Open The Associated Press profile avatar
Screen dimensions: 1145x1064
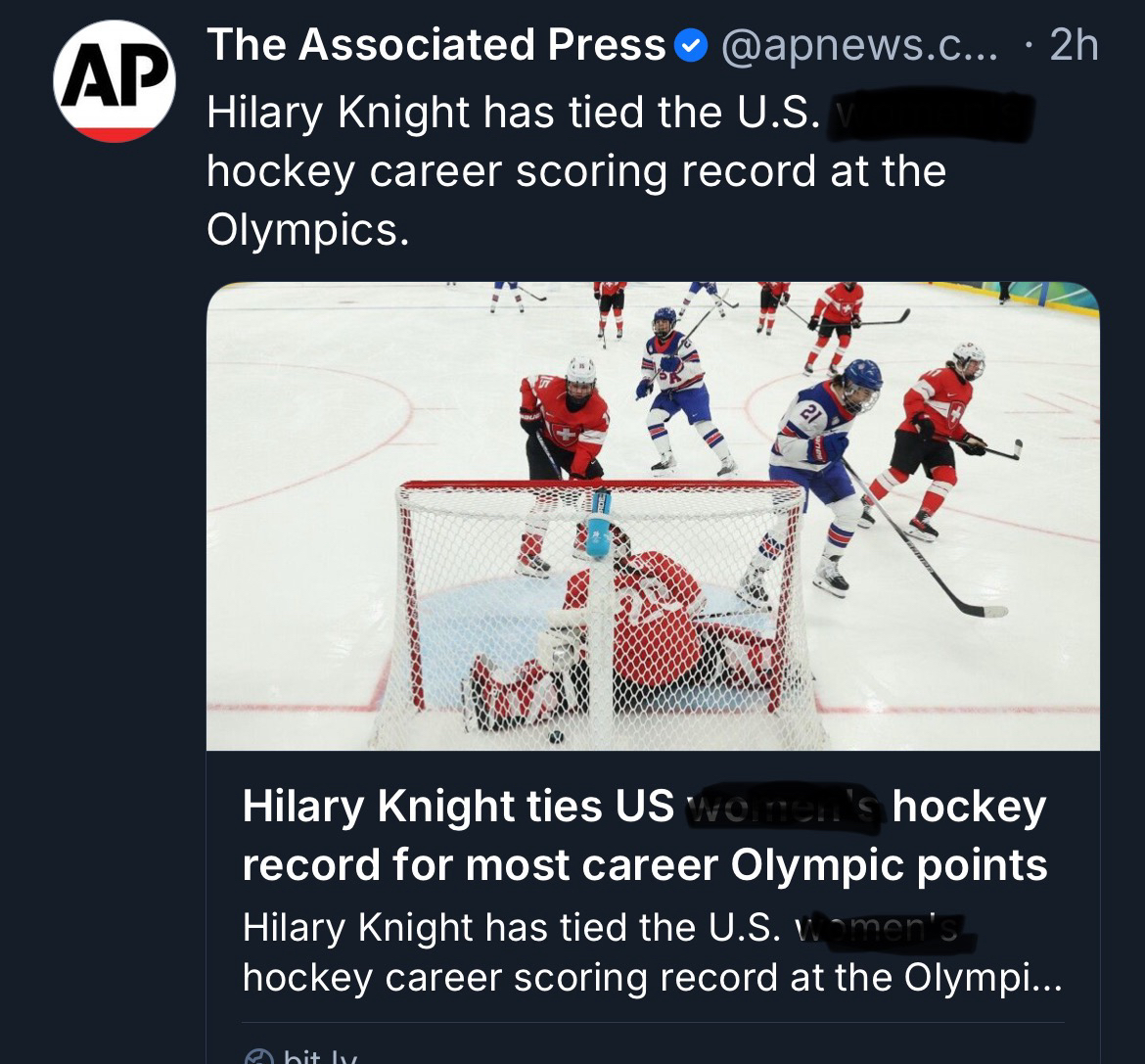point(114,81)
